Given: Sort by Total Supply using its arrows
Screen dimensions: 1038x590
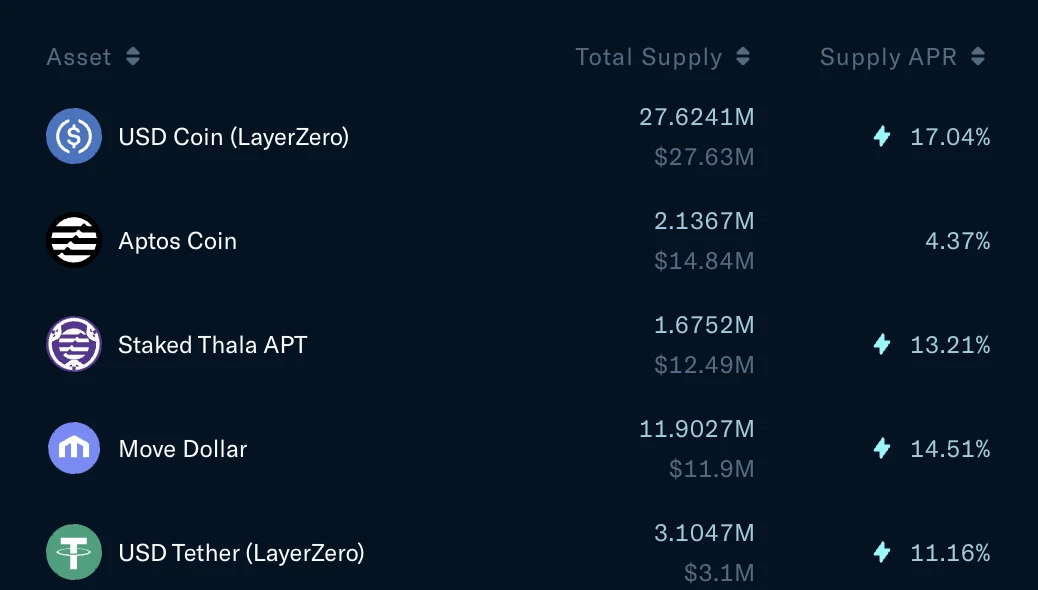Looking at the screenshot, I should point(743,57).
